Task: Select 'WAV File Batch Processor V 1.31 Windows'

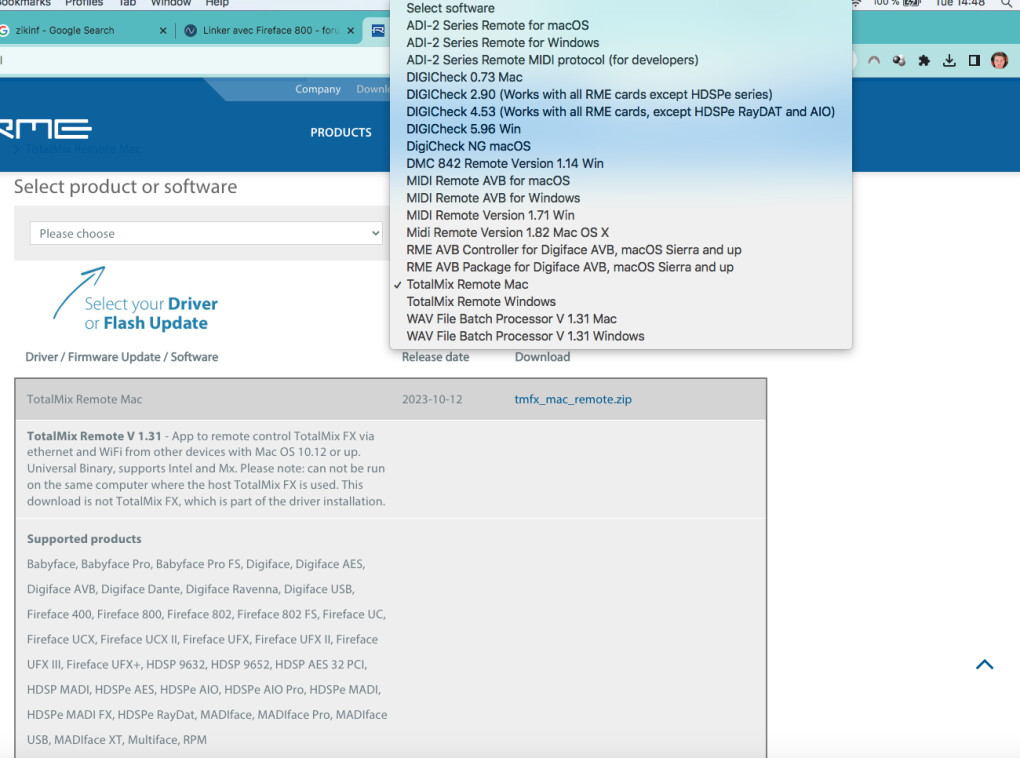Action: coord(526,336)
